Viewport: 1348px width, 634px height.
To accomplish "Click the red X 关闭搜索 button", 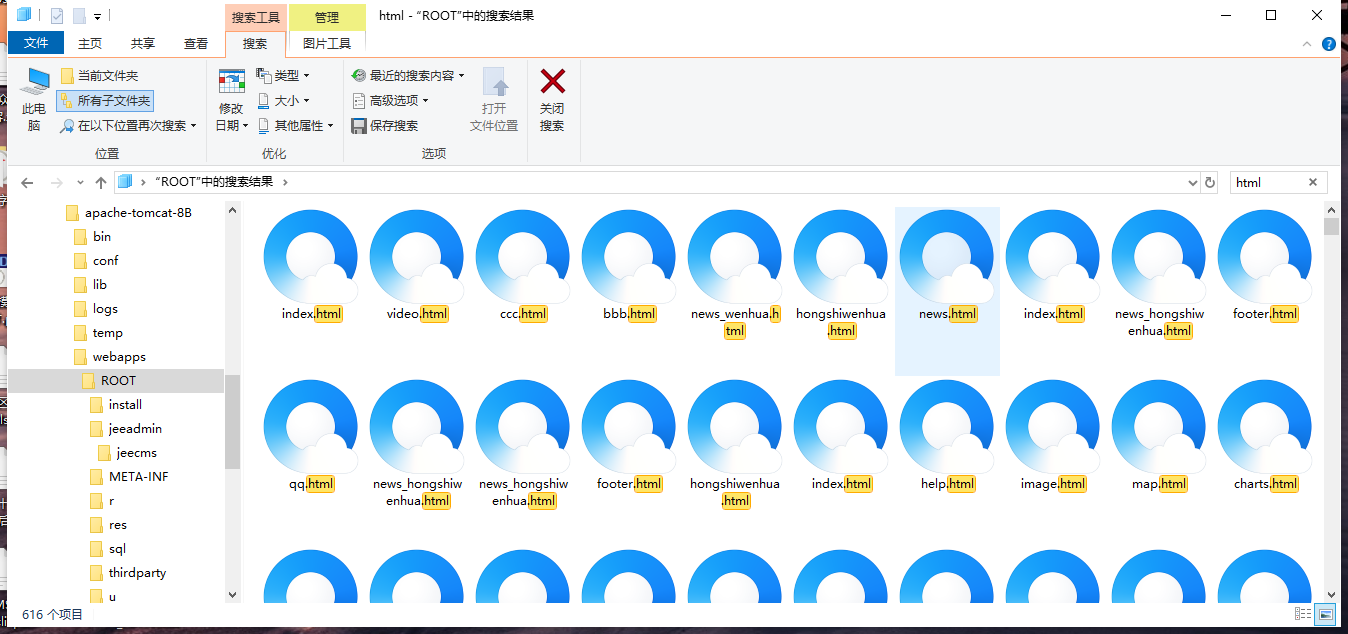I will coord(552,100).
